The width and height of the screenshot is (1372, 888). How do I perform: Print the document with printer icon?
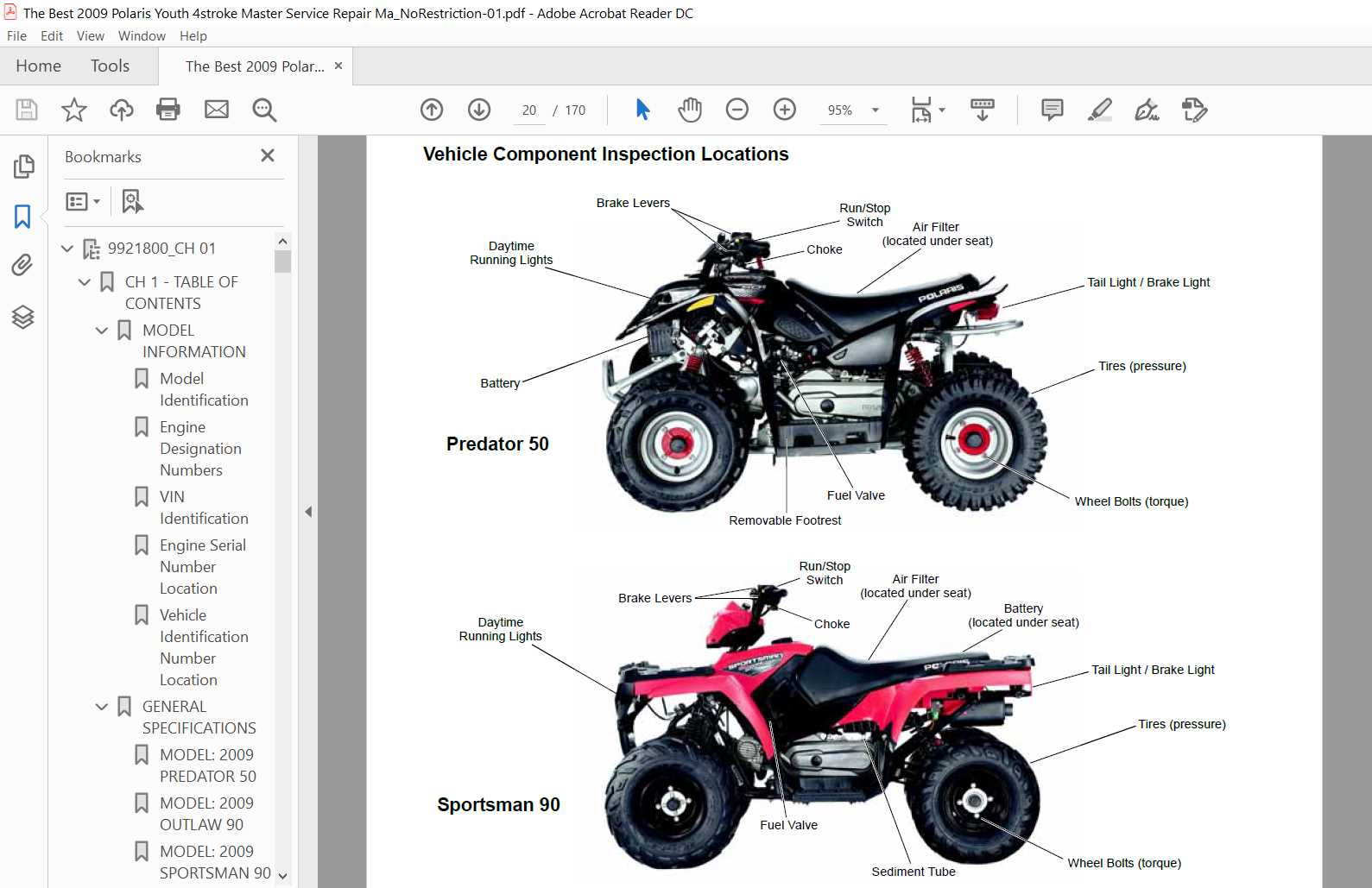pyautogui.click(x=168, y=110)
